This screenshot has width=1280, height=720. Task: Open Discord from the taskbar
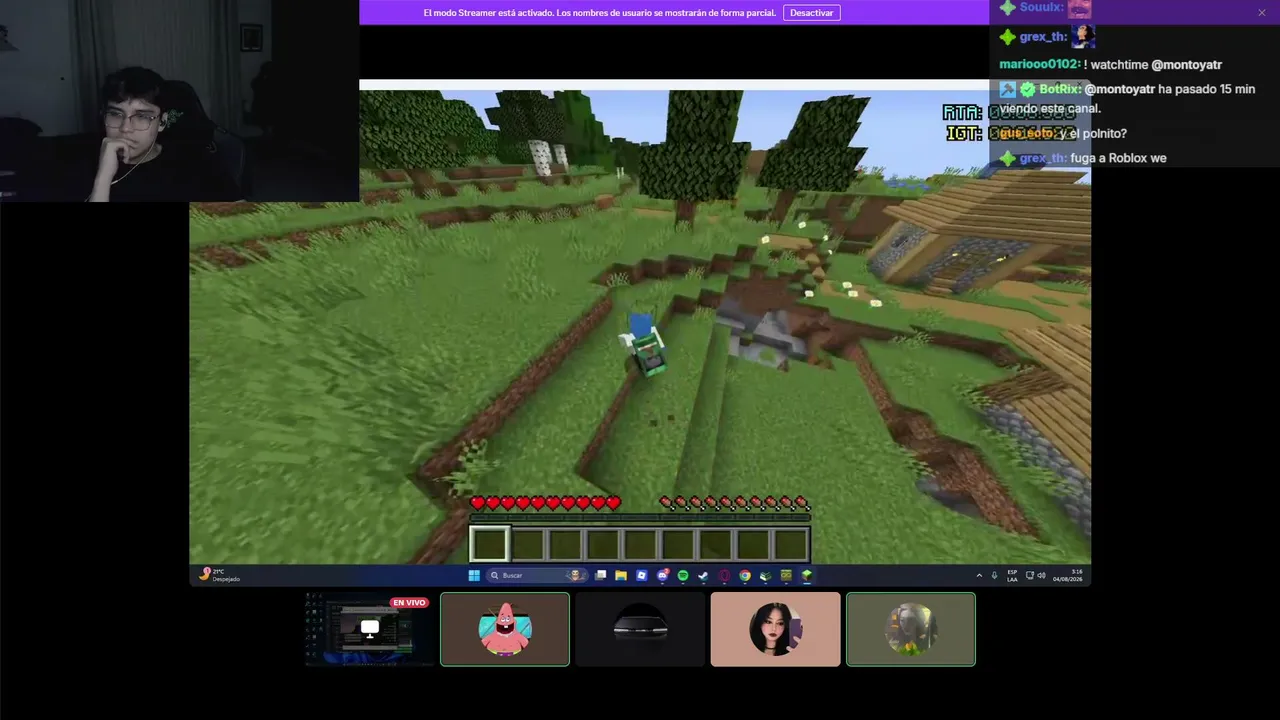click(662, 575)
